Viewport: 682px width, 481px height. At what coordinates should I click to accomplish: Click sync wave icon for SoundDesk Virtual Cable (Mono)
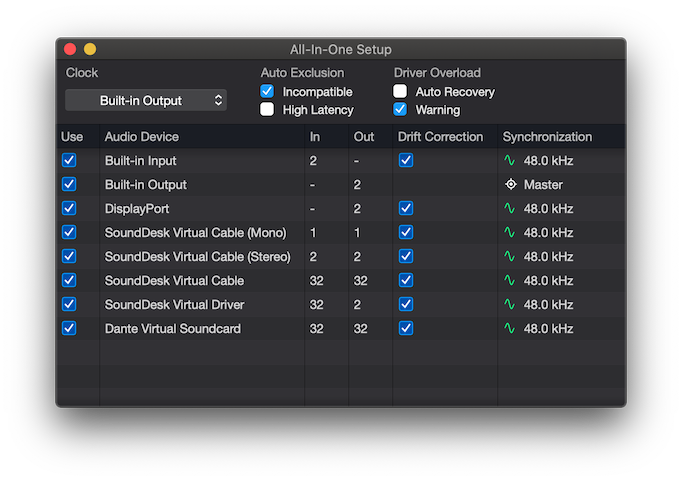click(x=509, y=233)
